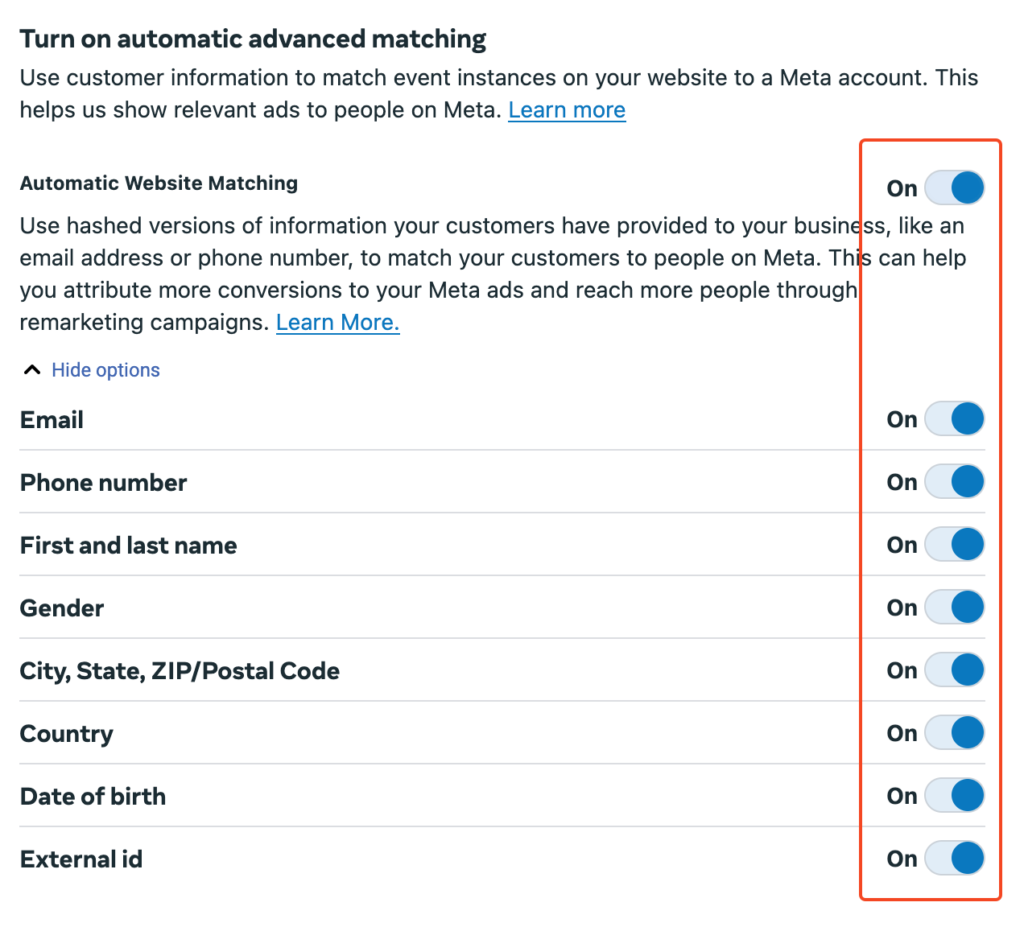Click the Country row label
This screenshot has height=927, width=1024.
66,733
